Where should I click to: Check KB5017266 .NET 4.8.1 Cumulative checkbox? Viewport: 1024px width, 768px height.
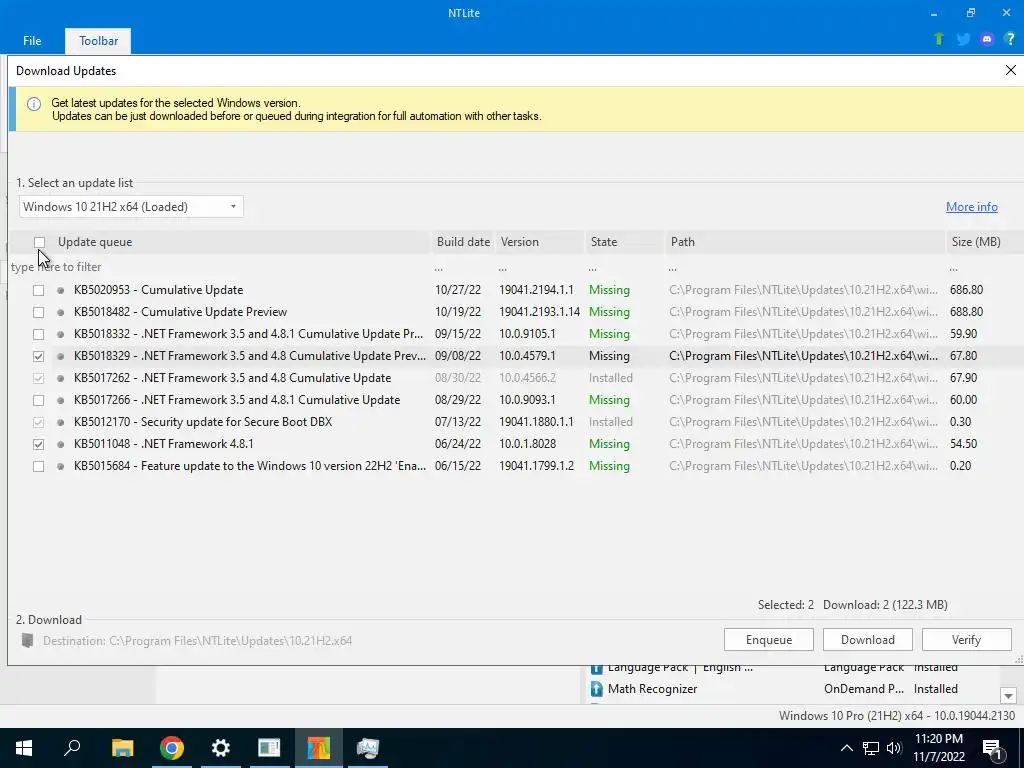(39, 400)
